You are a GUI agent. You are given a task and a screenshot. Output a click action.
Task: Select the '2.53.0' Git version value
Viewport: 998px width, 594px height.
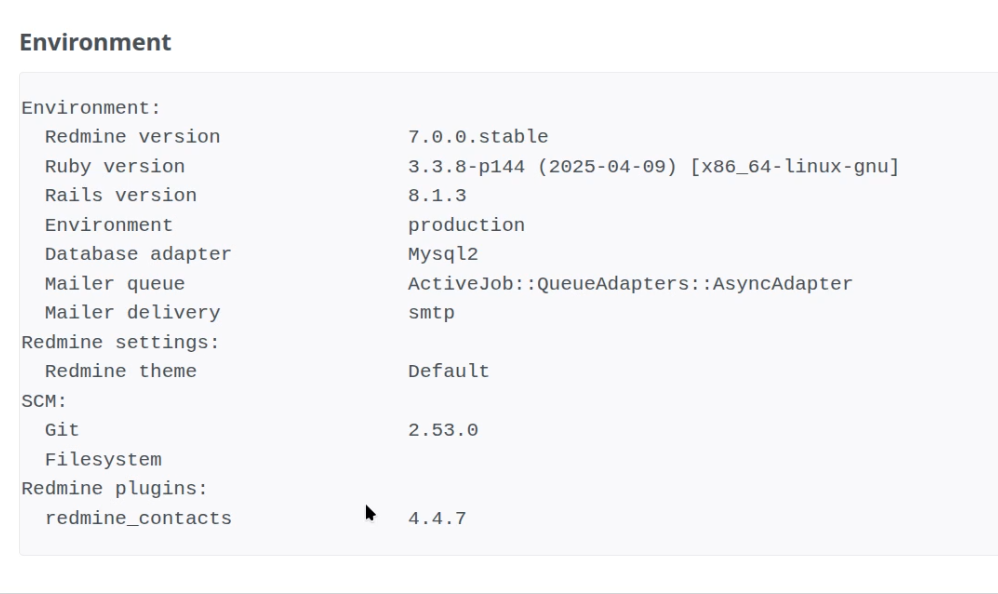[443, 430]
